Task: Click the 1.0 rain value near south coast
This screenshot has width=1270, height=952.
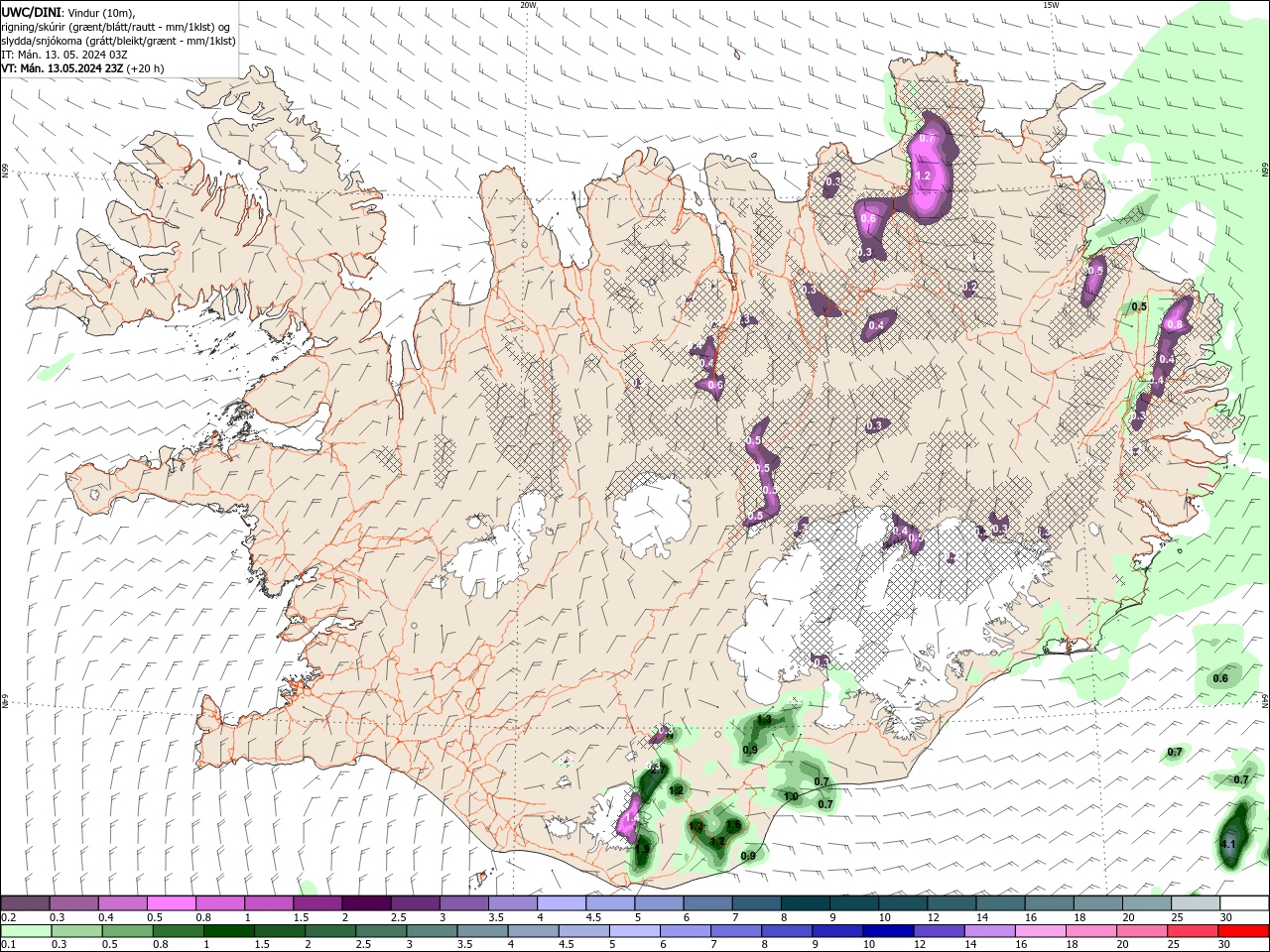Action: pos(791,796)
